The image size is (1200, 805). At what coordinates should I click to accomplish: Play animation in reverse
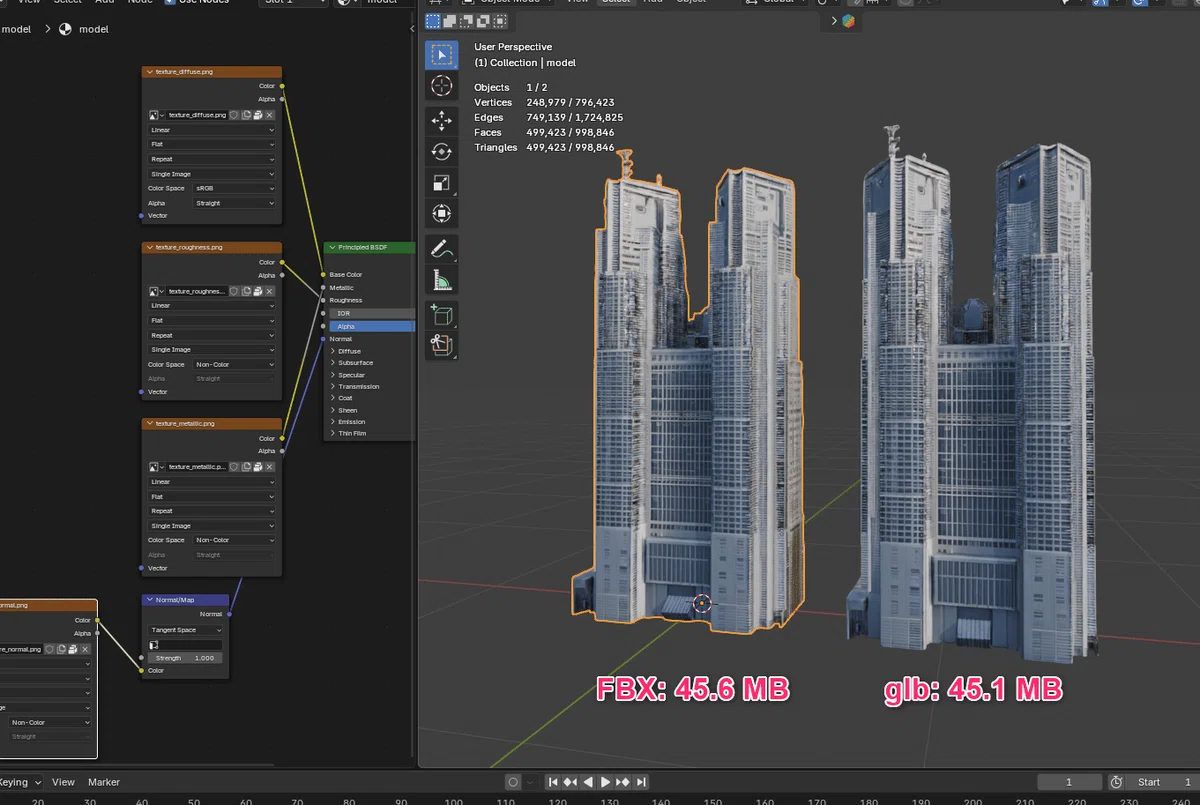tap(589, 782)
